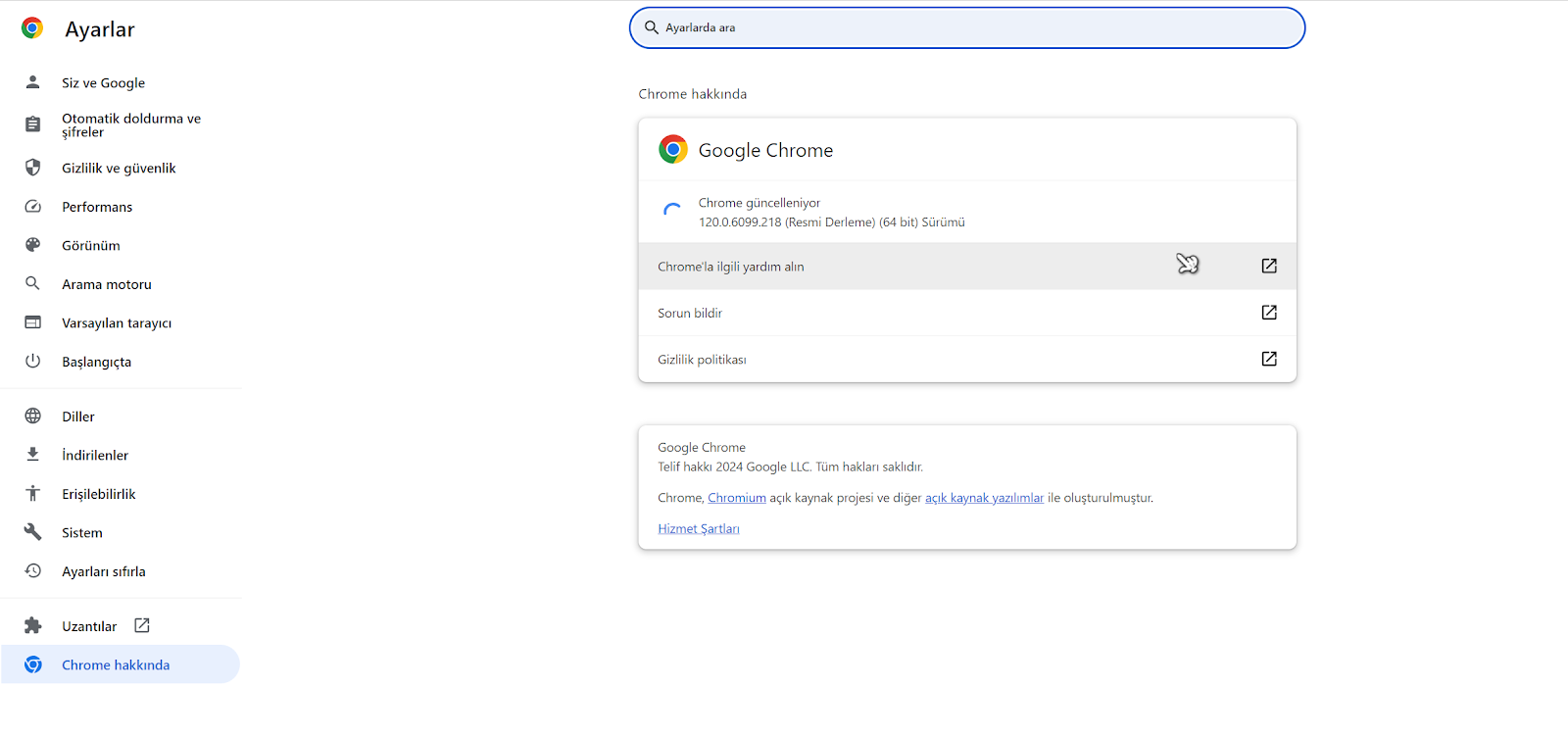Open the Gizlilik politikası row
The image size is (1568, 737).
point(967,359)
